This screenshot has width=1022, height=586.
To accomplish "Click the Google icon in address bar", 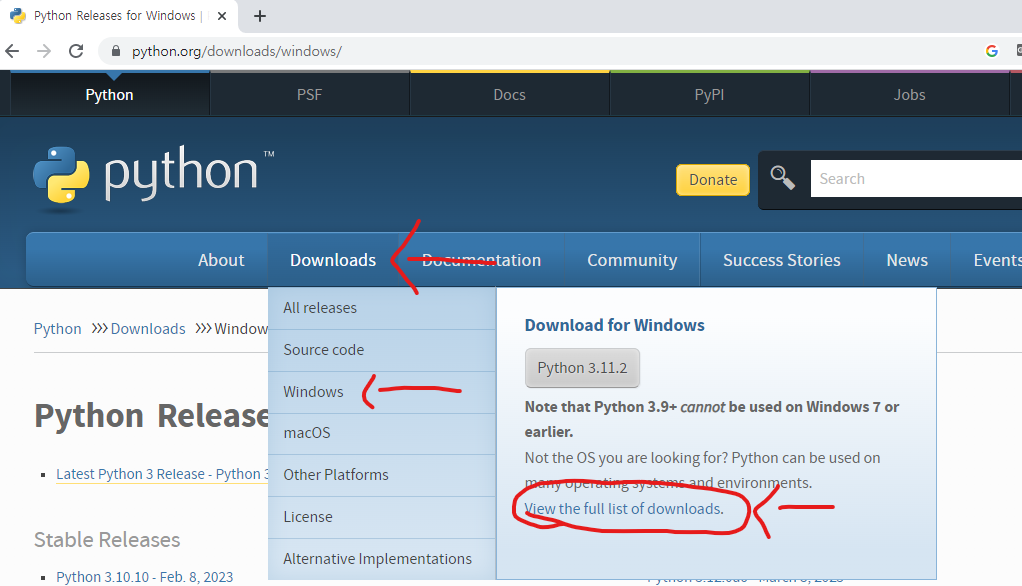I will tap(992, 51).
